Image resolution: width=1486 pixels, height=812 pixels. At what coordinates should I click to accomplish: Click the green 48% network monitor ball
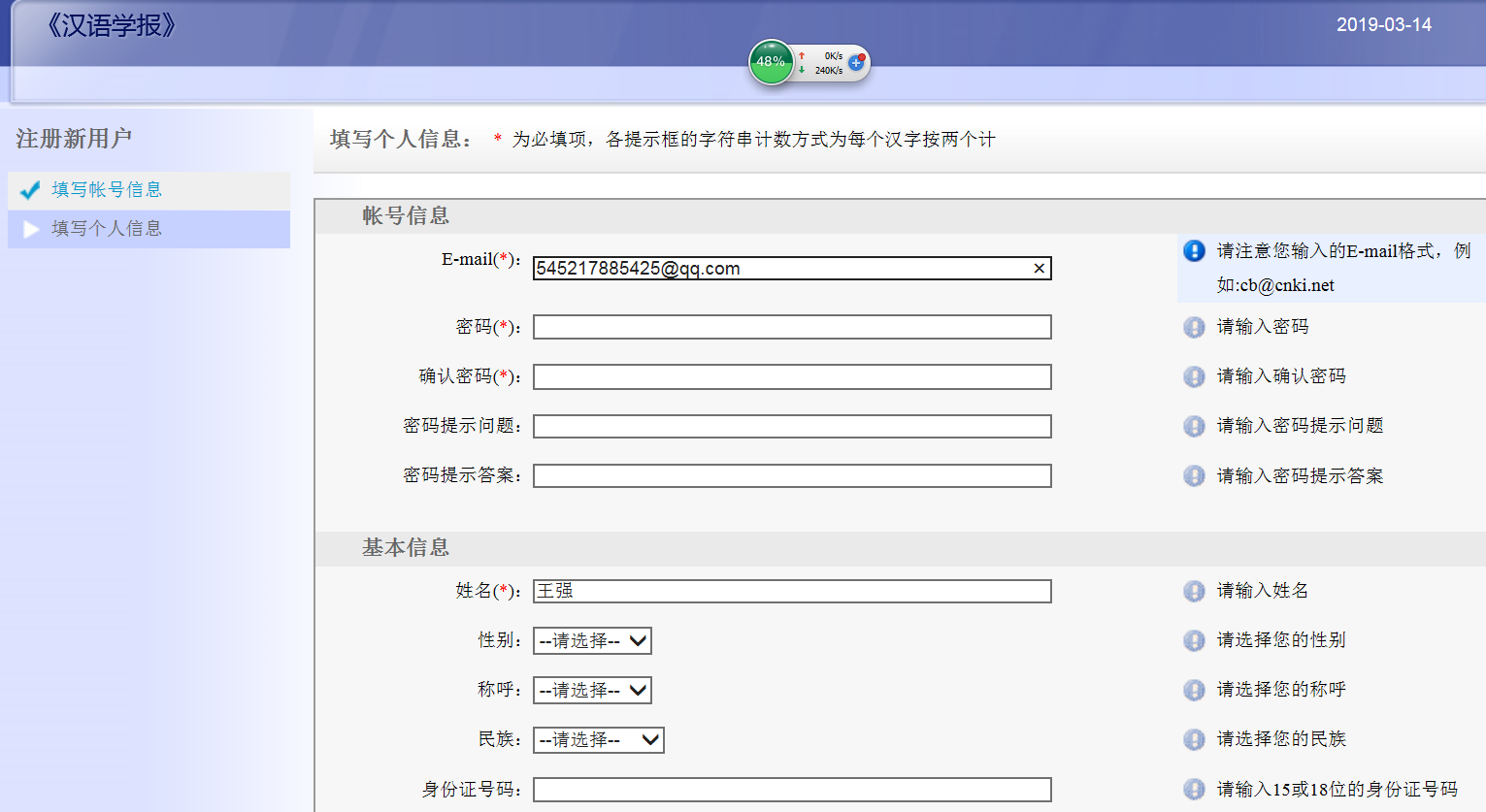[x=771, y=62]
